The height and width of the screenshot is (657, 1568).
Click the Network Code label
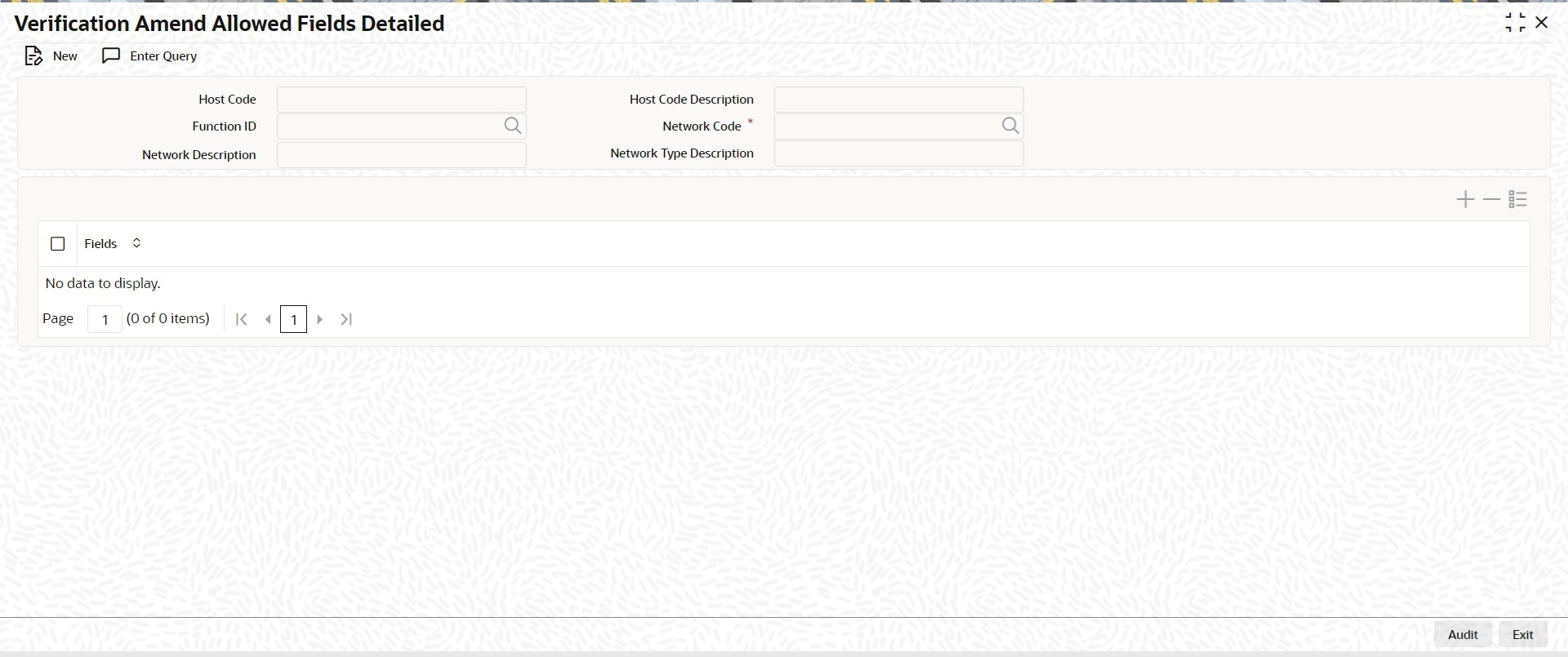click(702, 126)
